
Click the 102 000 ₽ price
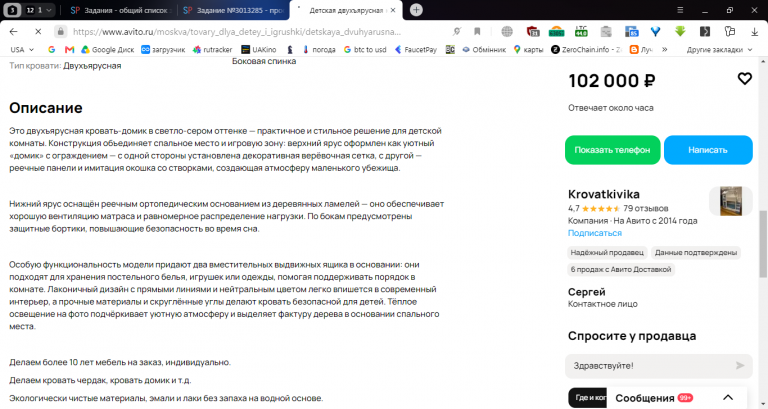click(611, 81)
